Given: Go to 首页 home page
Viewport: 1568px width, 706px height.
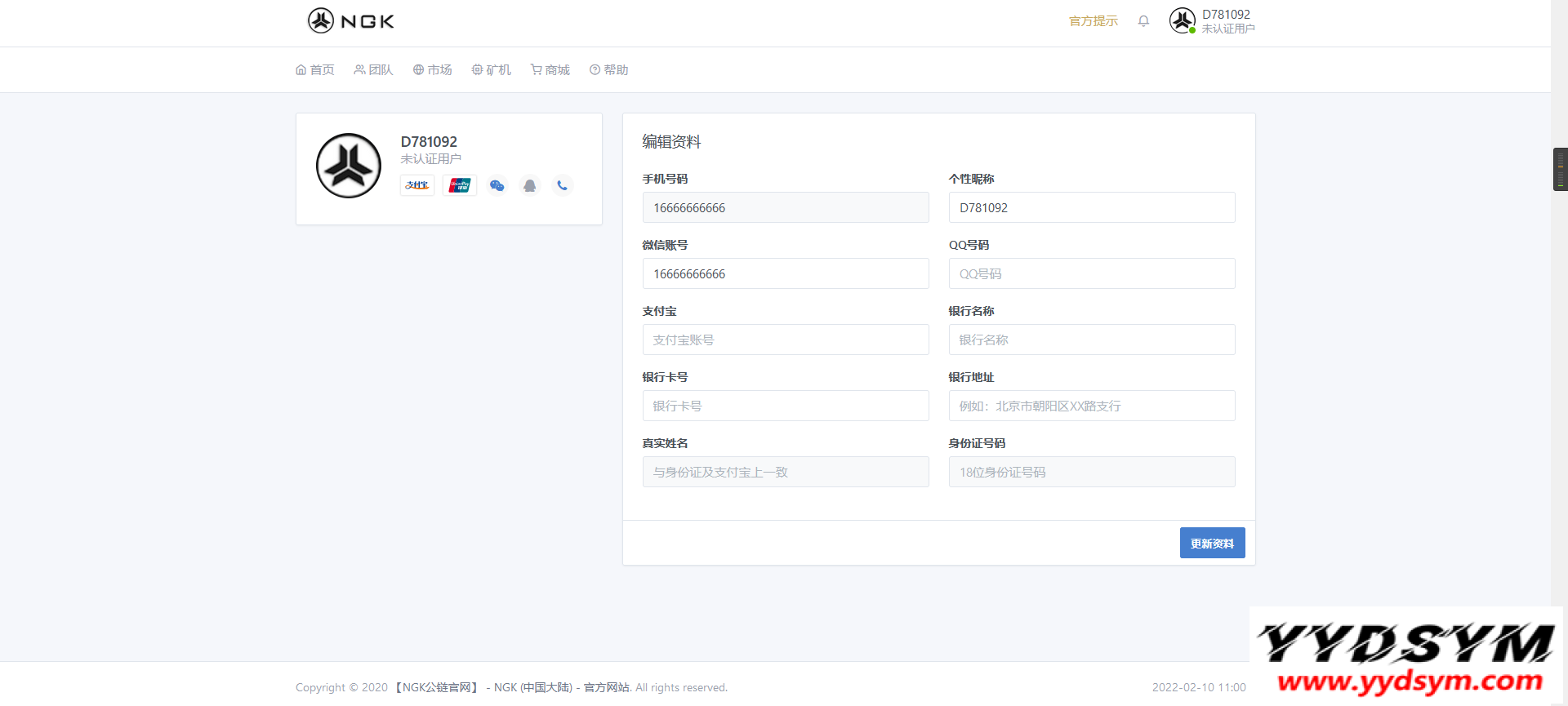Looking at the screenshot, I should tap(315, 70).
